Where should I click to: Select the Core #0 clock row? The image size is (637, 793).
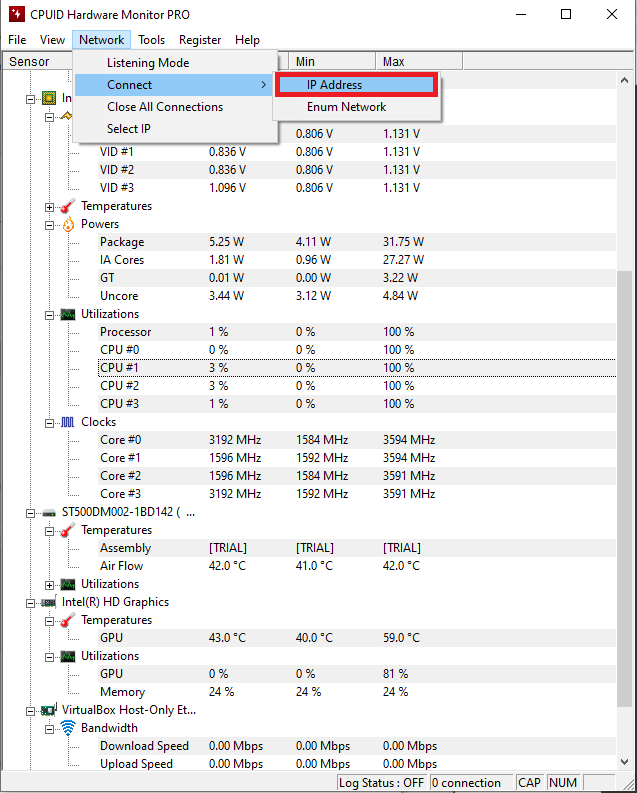357,440
